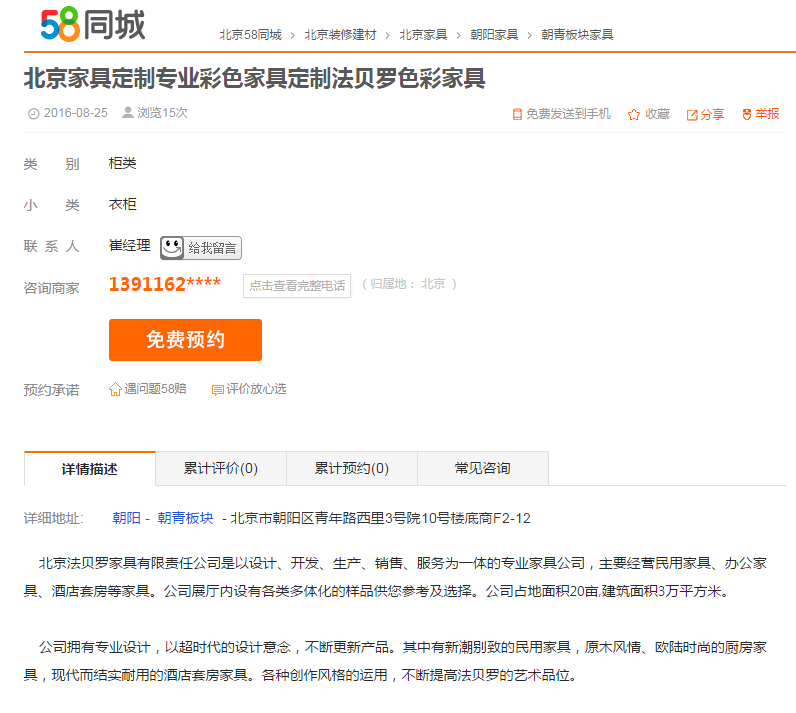Click the paragraph starting 北京法贝罗家具有限责任公司

pyautogui.click(x=395, y=577)
